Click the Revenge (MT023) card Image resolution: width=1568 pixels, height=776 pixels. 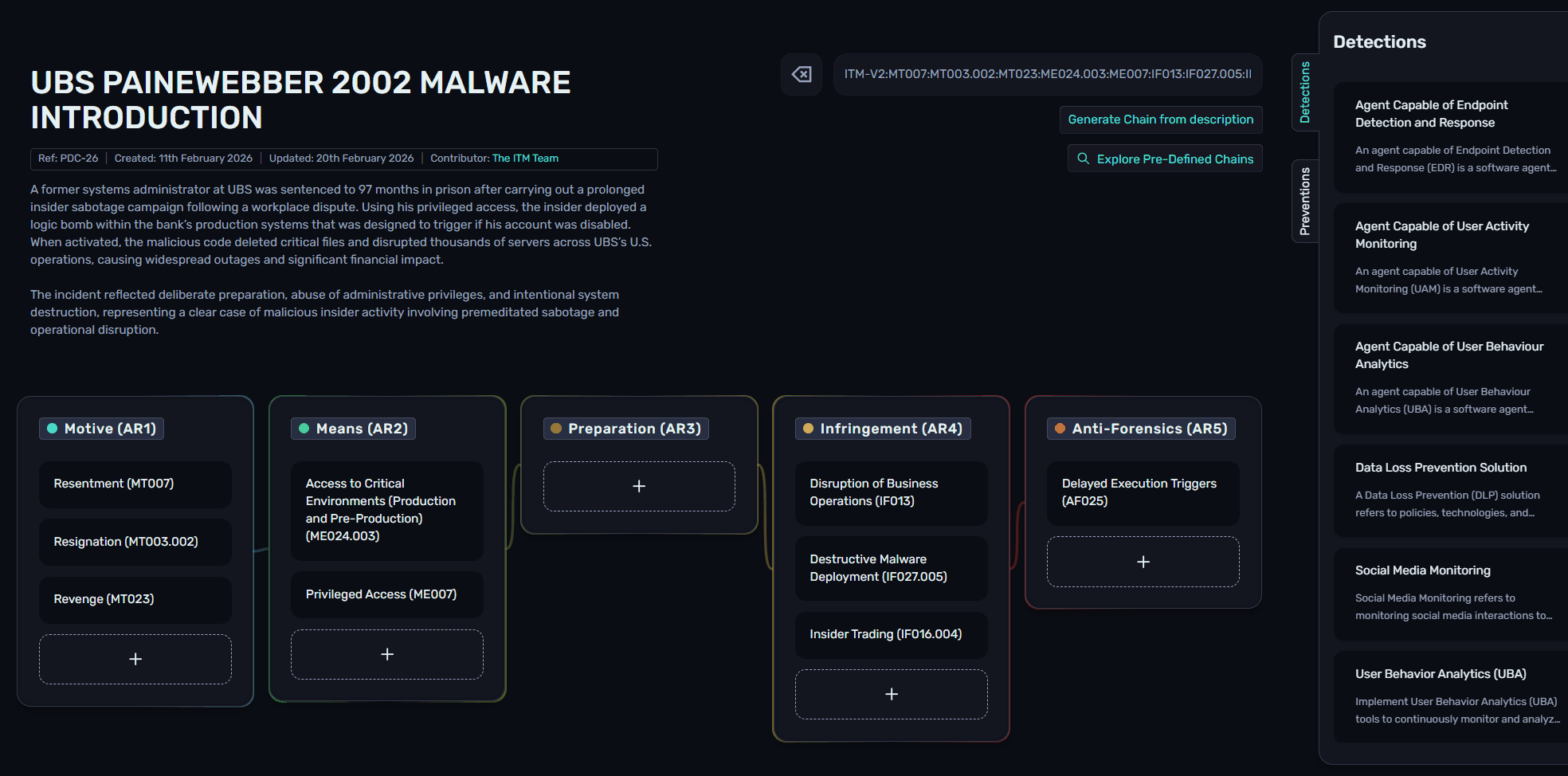(x=135, y=599)
